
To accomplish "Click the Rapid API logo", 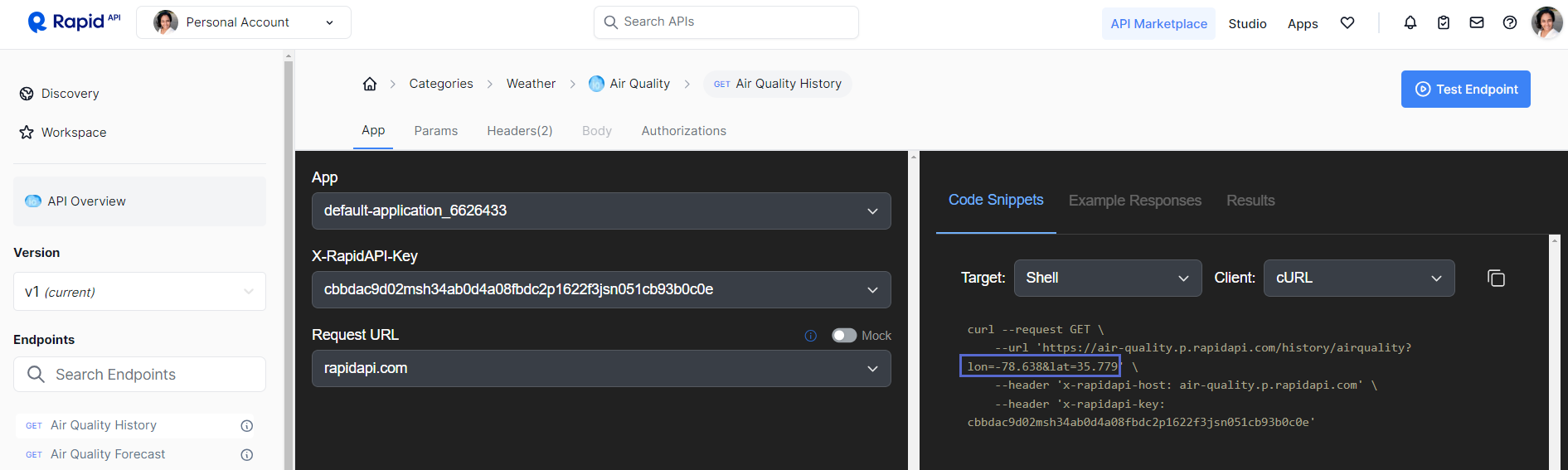I will (74, 22).
